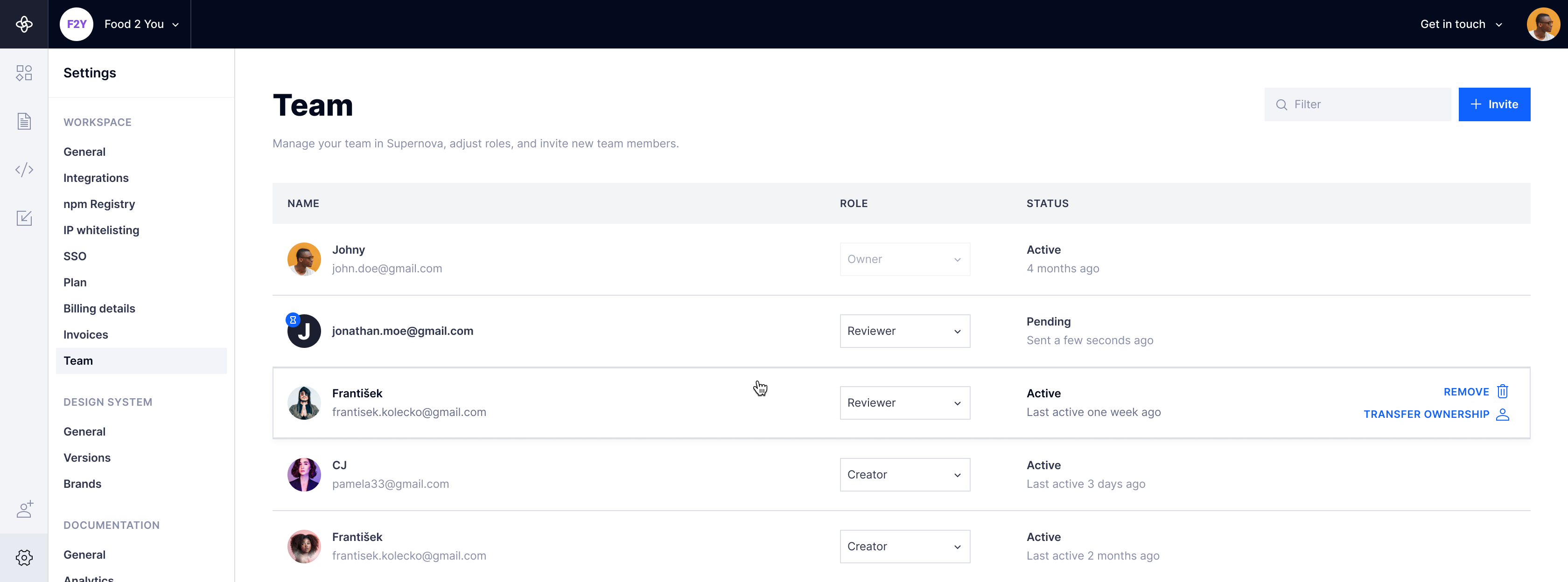Open Plan settings
The height and width of the screenshot is (582, 1568).
click(x=75, y=283)
